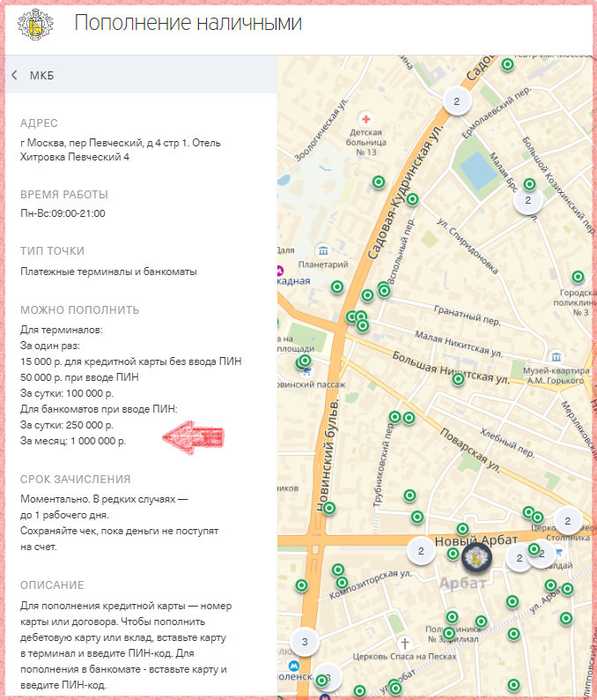This screenshot has height=700, width=597.
Task: Select green marker on Большая Никитская ул.
Action: coord(458,379)
